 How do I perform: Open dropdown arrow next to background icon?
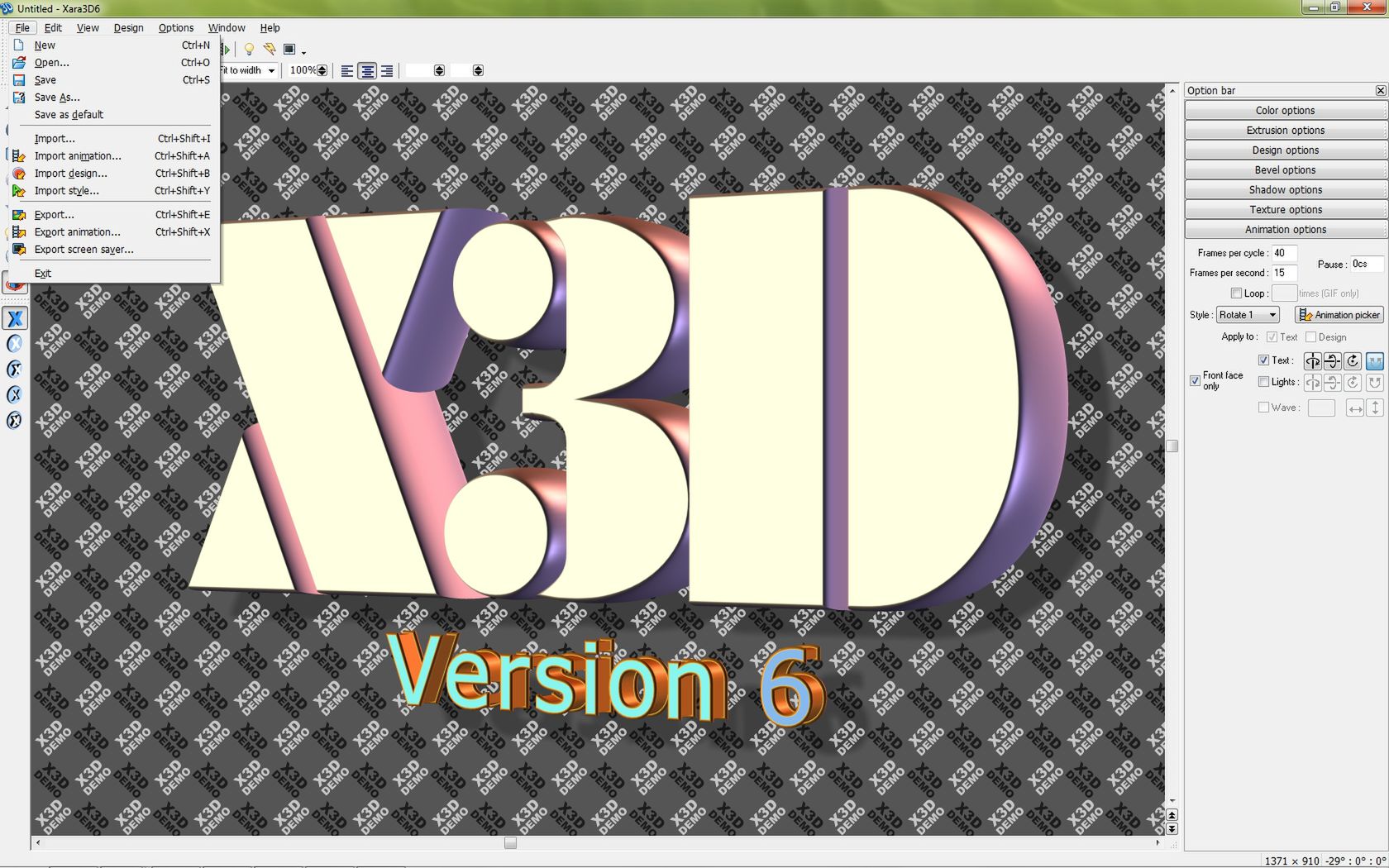pos(303,51)
